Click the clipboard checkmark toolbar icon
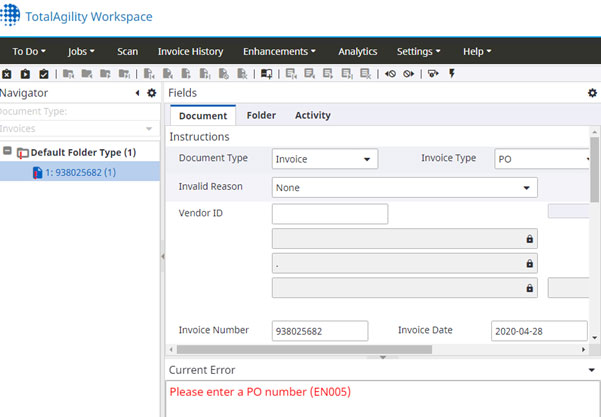The height and width of the screenshot is (417, 601). (x=43, y=73)
